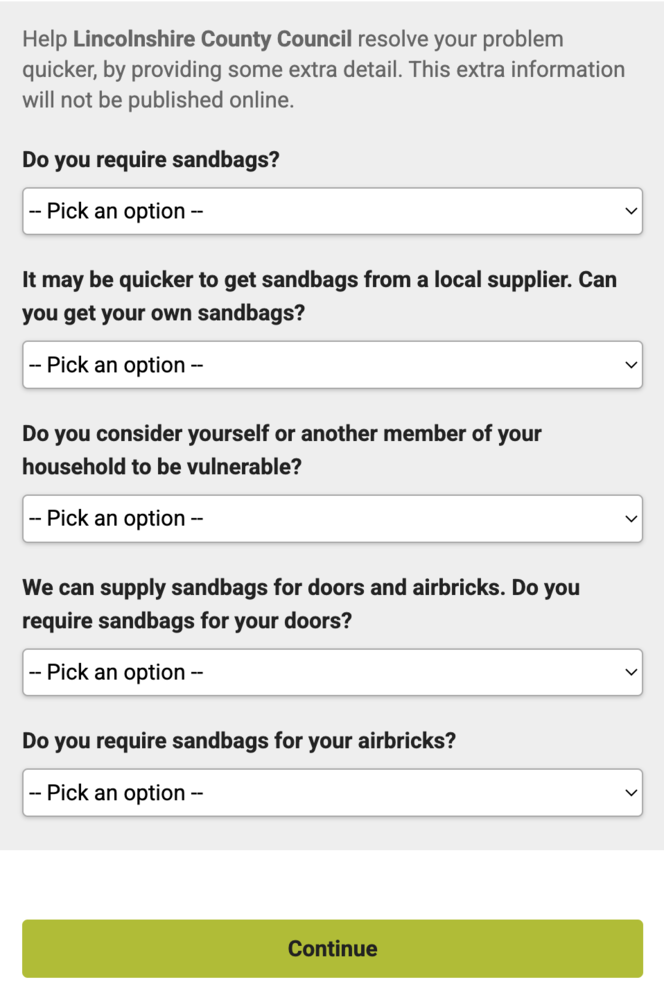Click the chevron beside the local supplier dropdown

(630, 365)
